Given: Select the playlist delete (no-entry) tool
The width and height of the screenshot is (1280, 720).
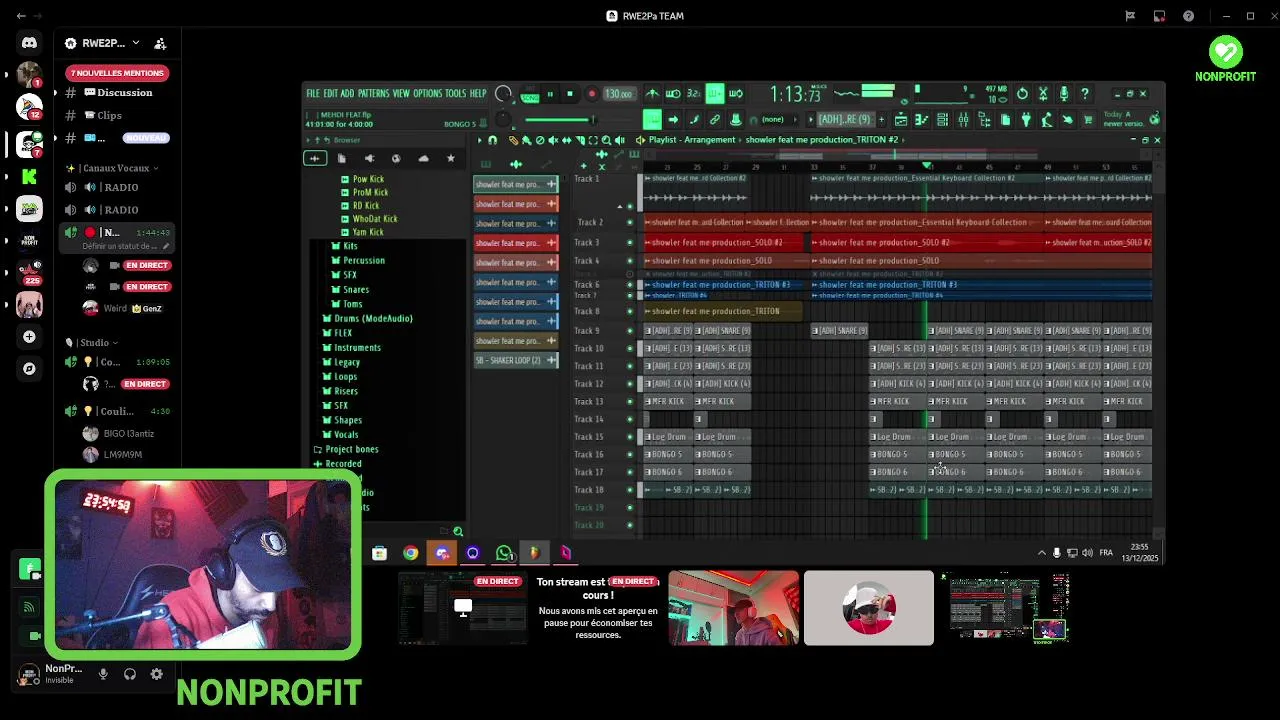Looking at the screenshot, I should tap(541, 140).
